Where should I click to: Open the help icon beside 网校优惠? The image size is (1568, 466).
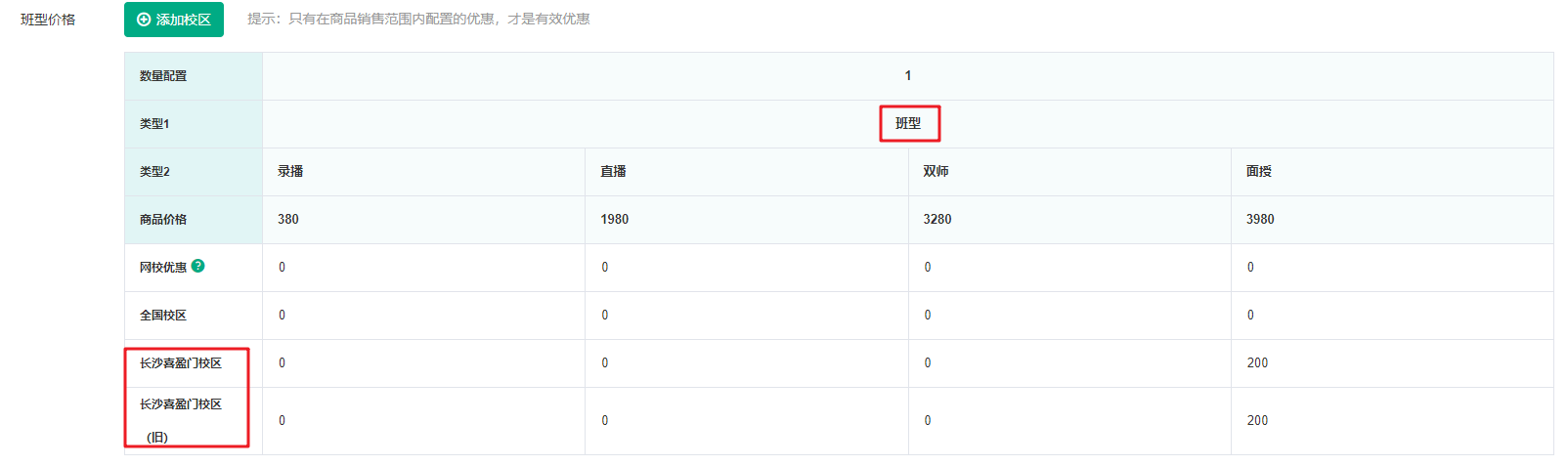[198, 266]
